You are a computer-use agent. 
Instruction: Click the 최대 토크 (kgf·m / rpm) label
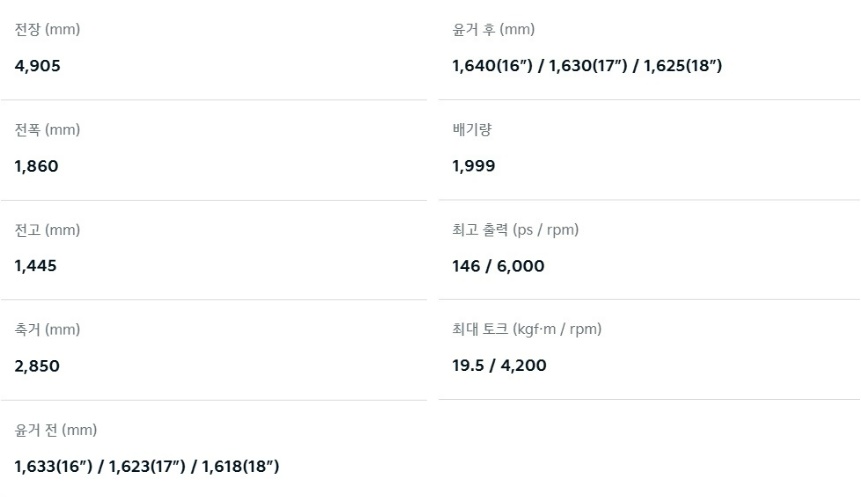point(527,330)
